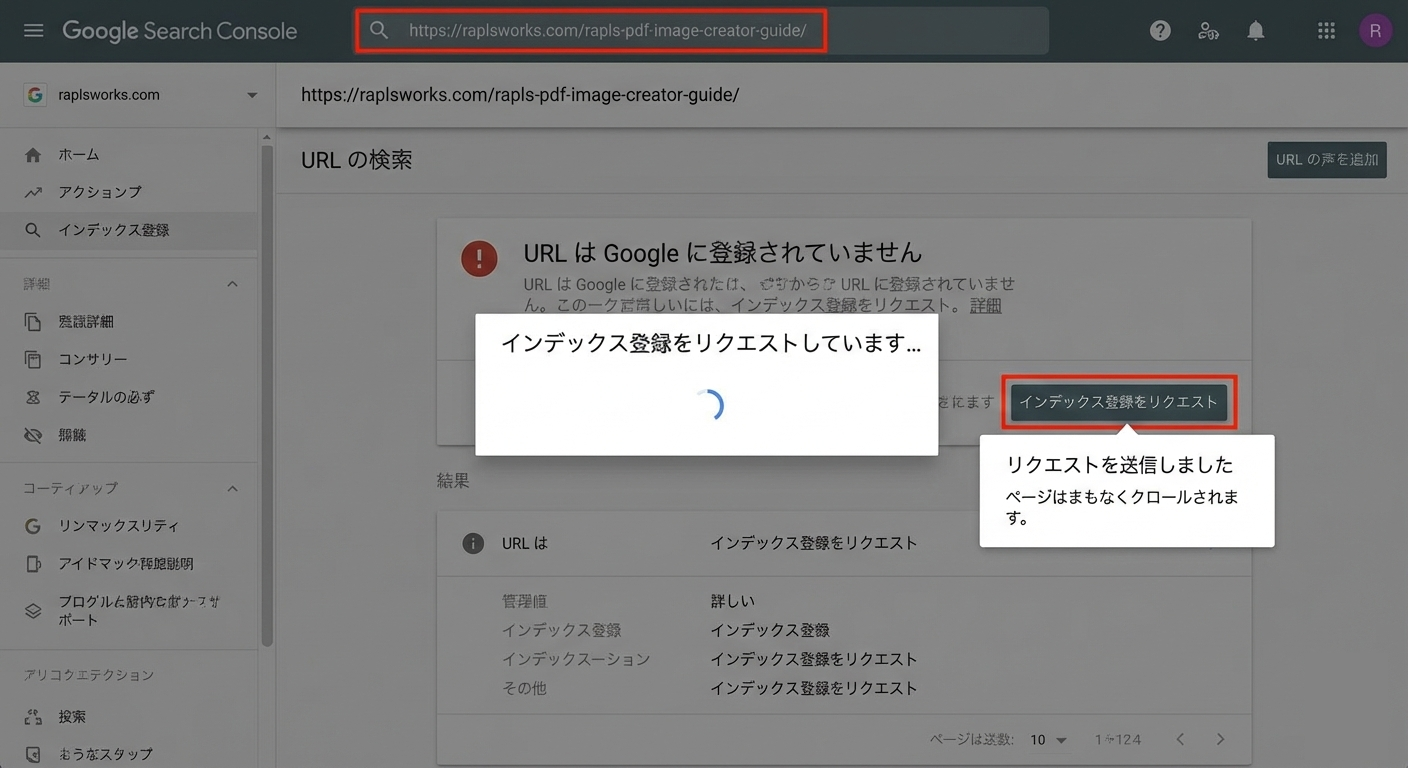Collapse the 詳細 sidebar section
Viewport: 1408px width, 768px height.
pyautogui.click(x=232, y=284)
